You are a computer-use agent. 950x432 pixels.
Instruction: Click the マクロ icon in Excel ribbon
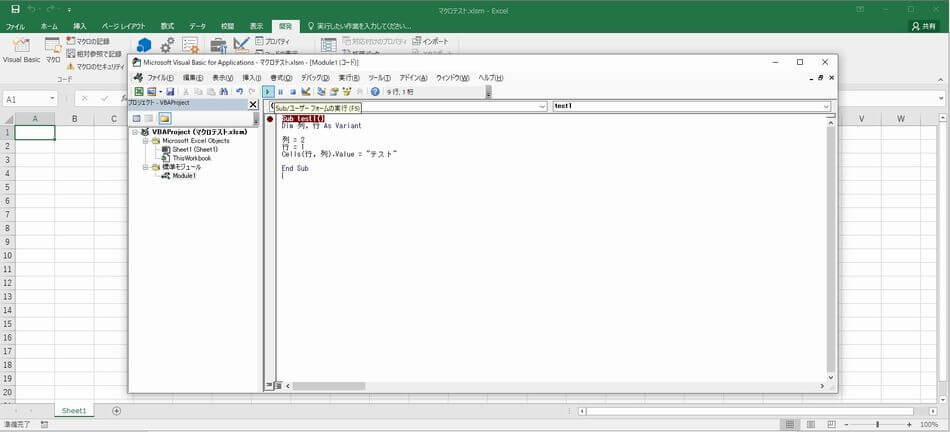(53, 50)
